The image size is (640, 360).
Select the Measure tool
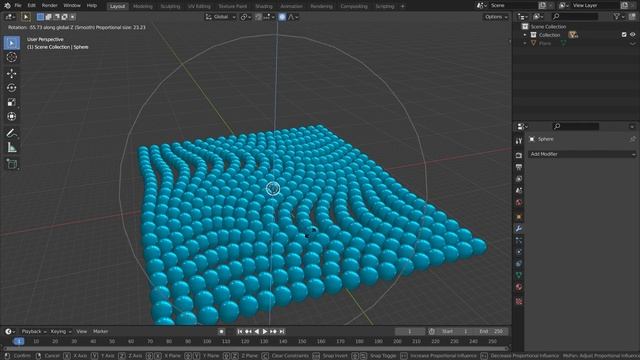[x=12, y=148]
